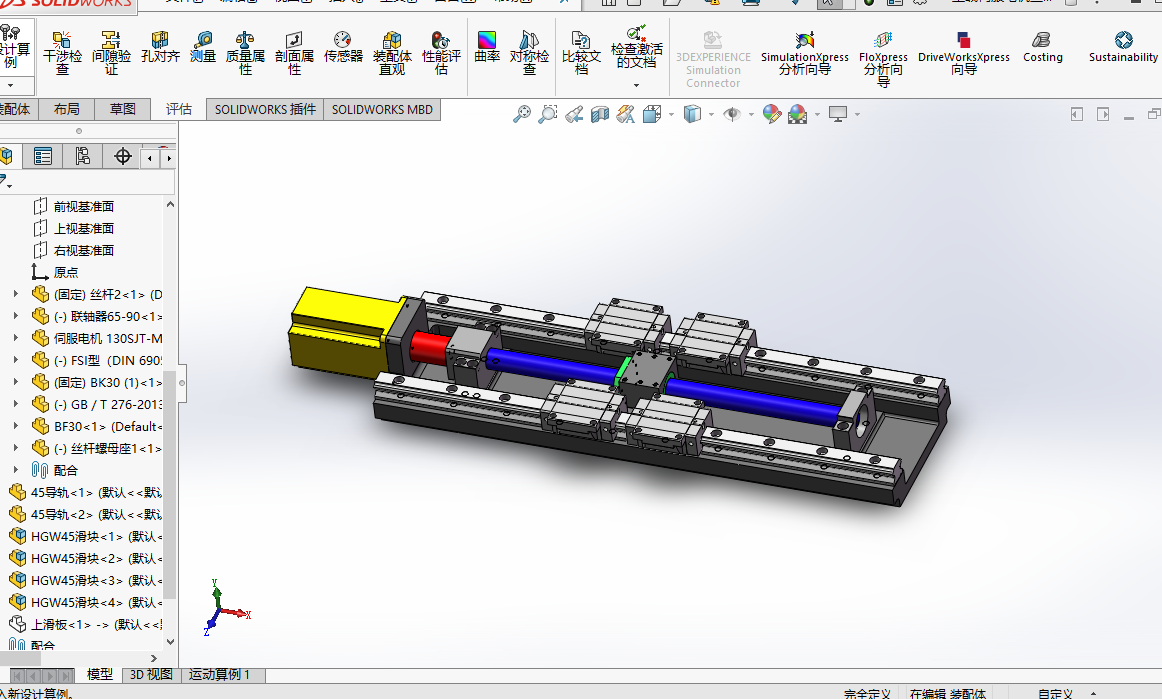
Task: Expand the 丝杆螺母座1<1> component
Action: click(16, 448)
